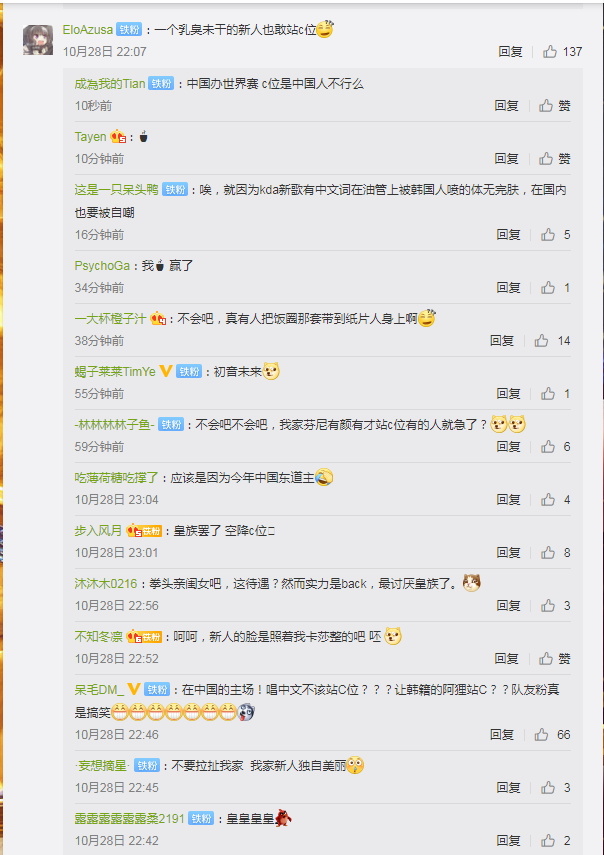The image size is (604, 855).
Task: Click the yellow V badge beside 蝎子莱莱TimYe
Action: pos(166,371)
